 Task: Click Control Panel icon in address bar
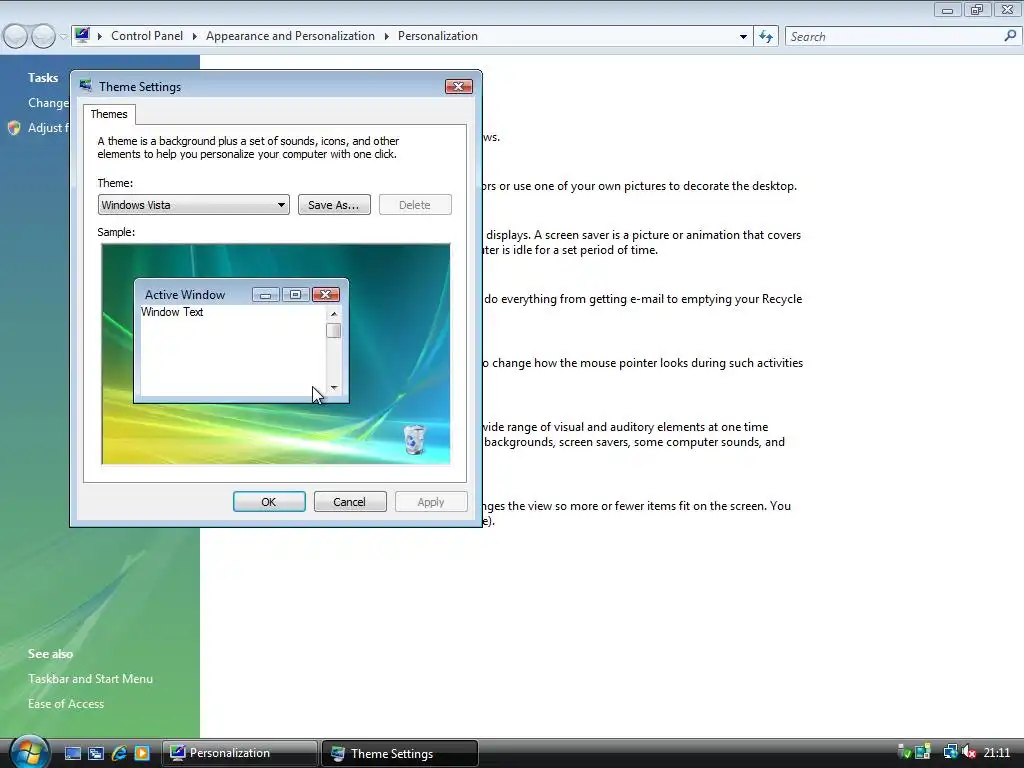click(82, 35)
